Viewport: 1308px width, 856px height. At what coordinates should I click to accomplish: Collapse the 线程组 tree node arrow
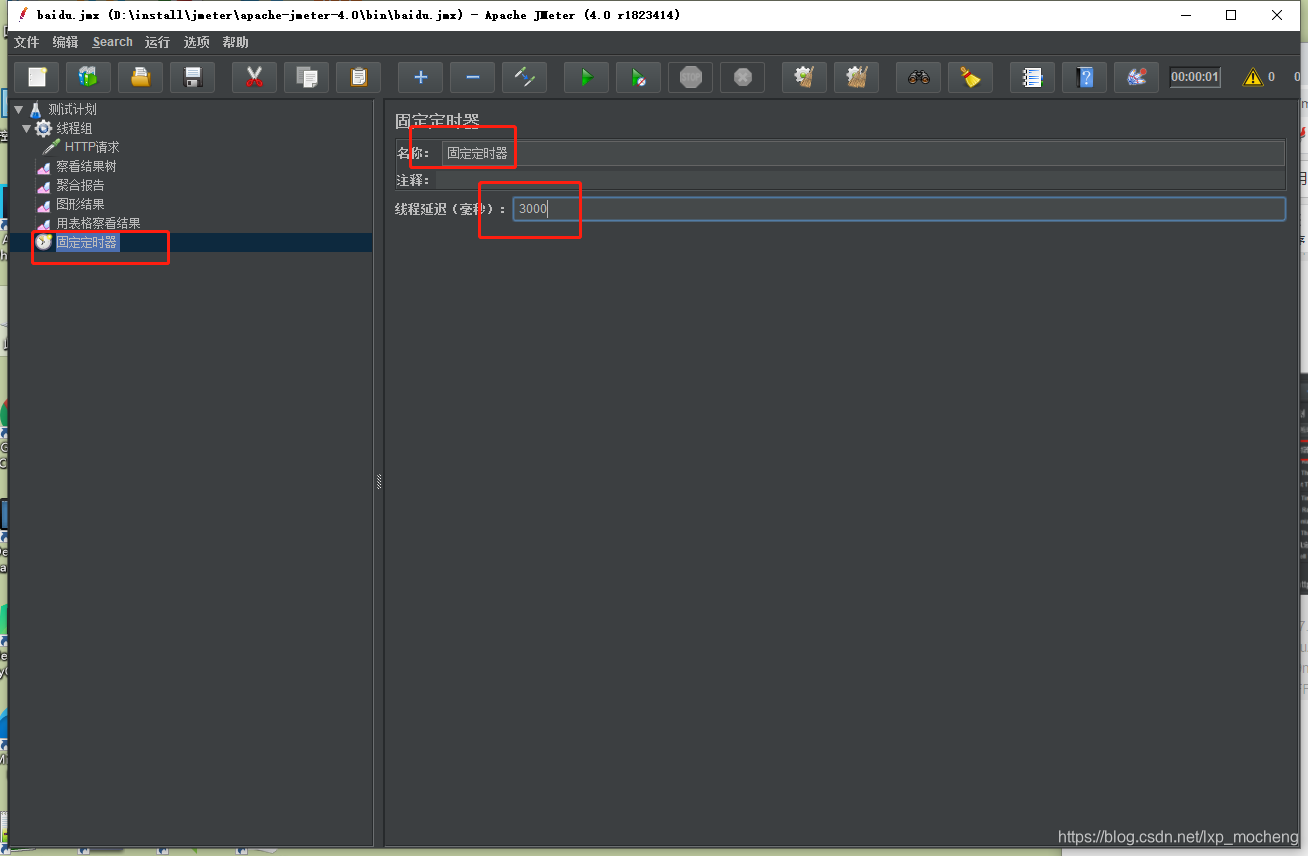coord(27,128)
